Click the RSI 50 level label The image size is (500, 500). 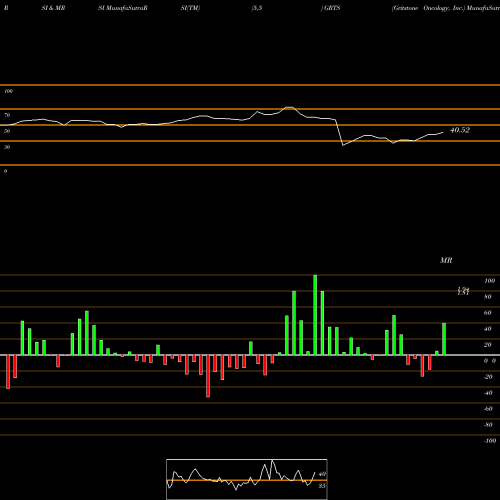pos(7,131)
